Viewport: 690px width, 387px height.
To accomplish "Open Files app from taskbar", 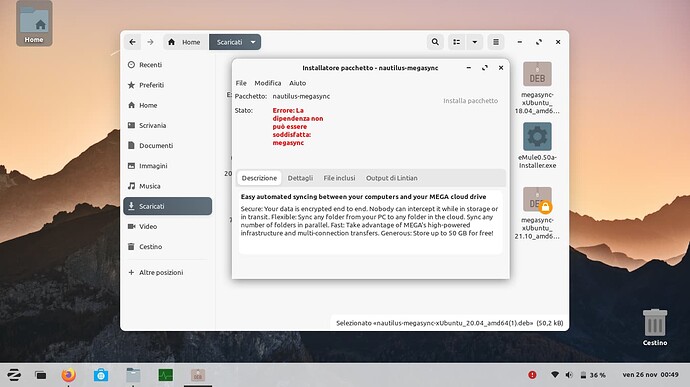I will click(133, 375).
